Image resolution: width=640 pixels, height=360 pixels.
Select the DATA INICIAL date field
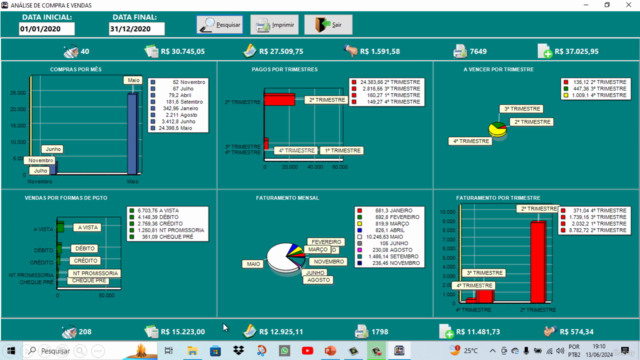tap(47, 29)
